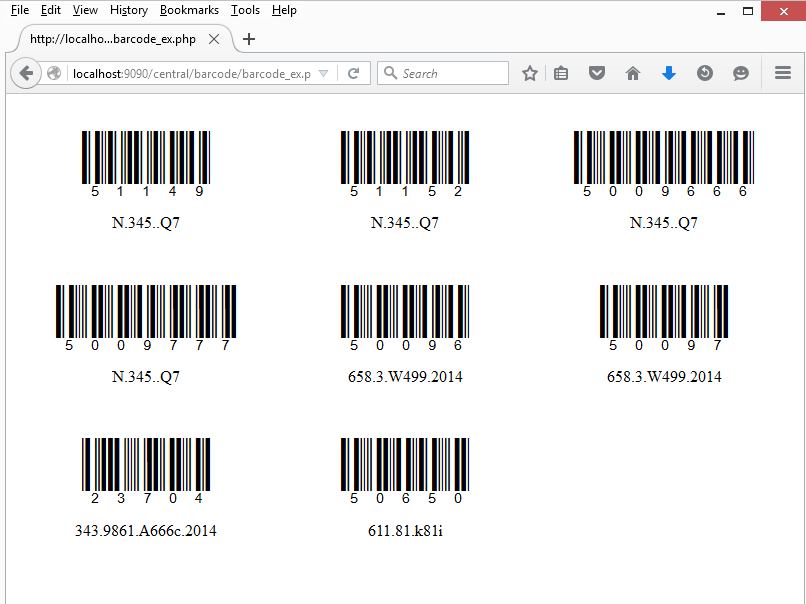Click the browser Back arrow button
The width and height of the screenshot is (806, 604).
(26, 73)
